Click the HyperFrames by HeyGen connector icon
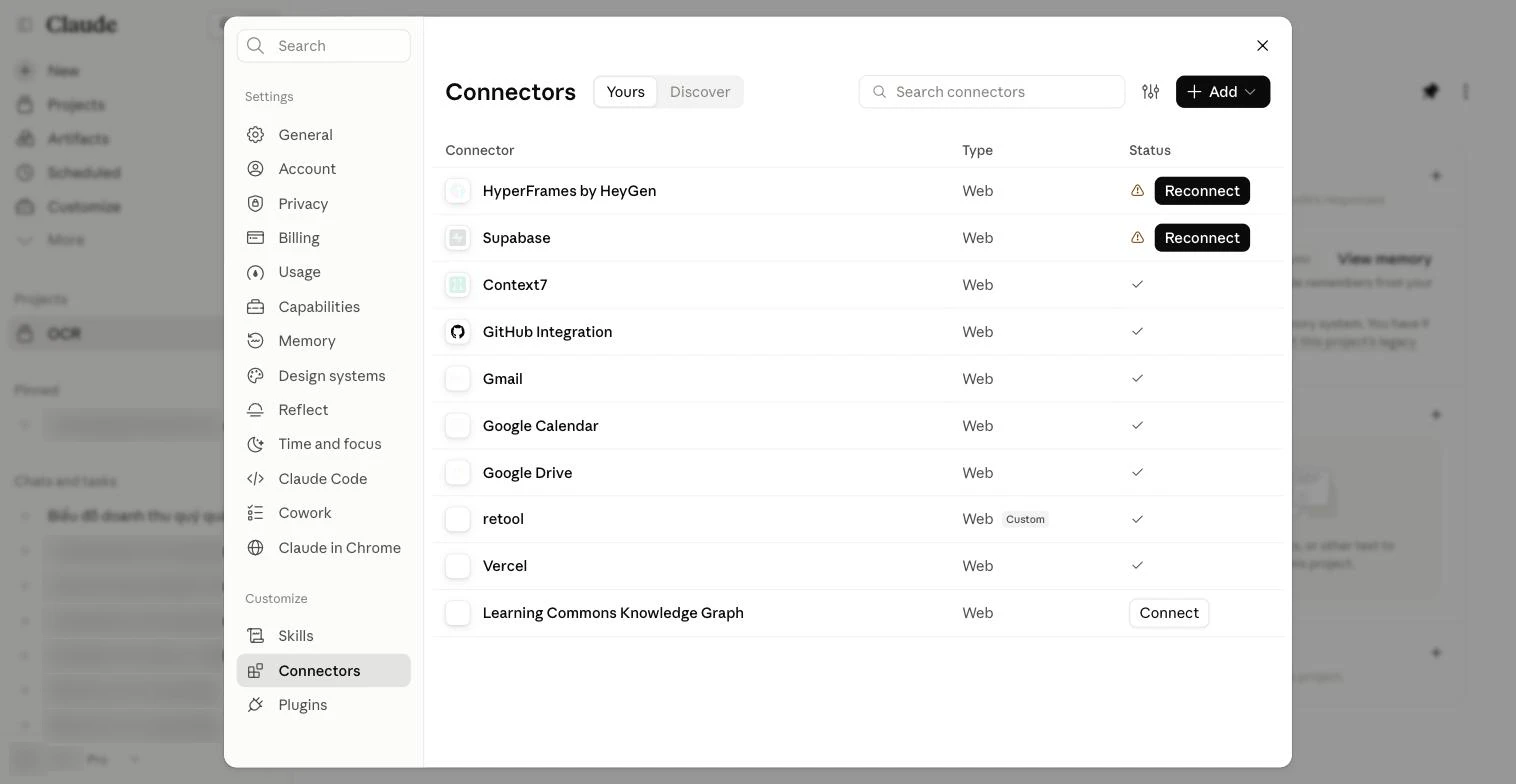Viewport: 1516px width, 784px height. (x=458, y=191)
